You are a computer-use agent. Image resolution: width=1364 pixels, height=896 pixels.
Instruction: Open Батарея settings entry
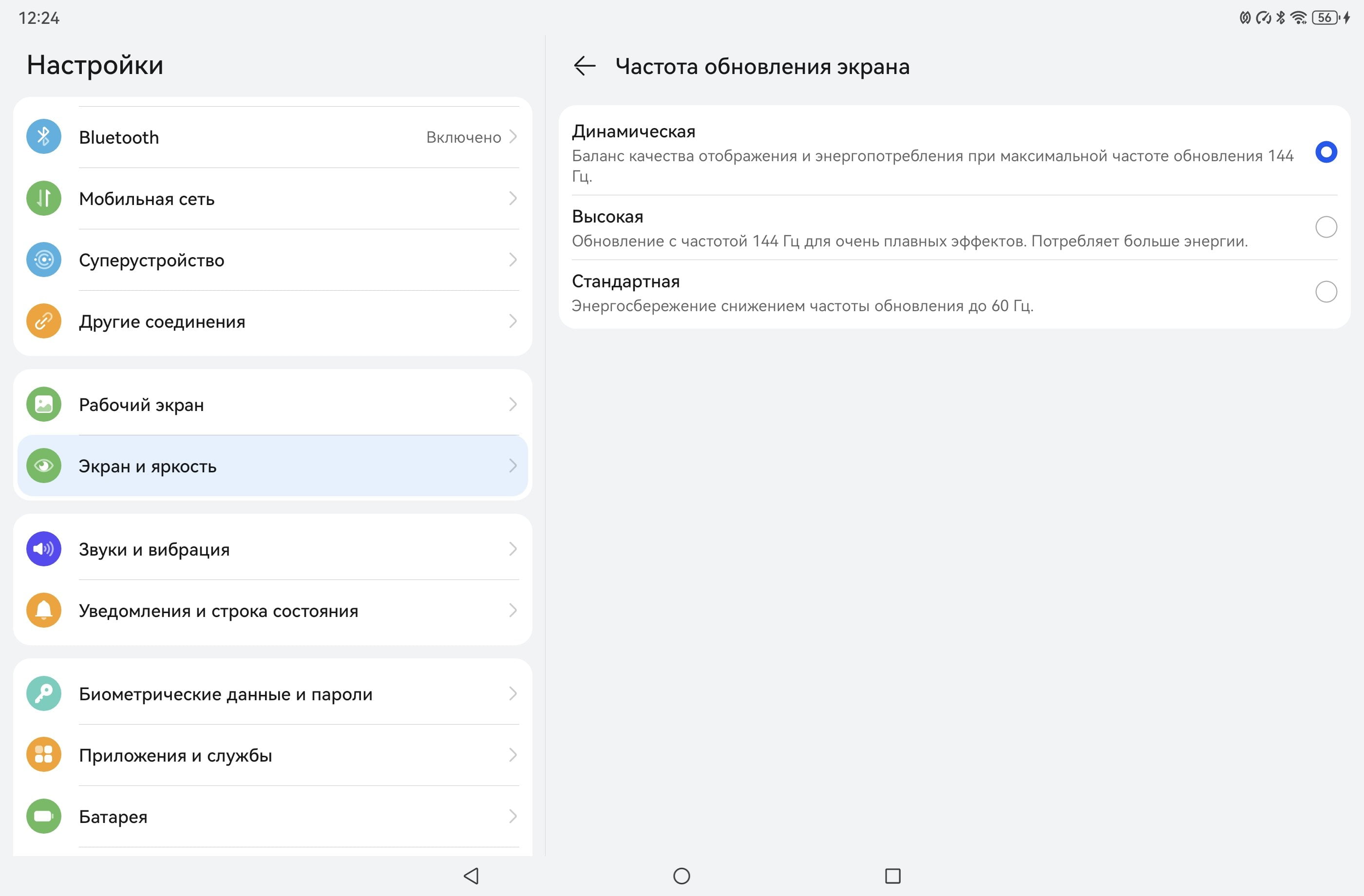click(273, 816)
